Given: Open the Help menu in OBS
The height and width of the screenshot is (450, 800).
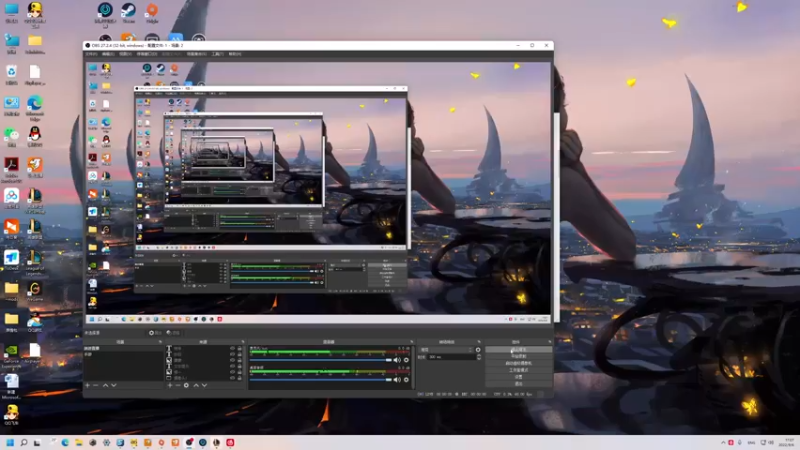Looking at the screenshot, I should (235, 54).
